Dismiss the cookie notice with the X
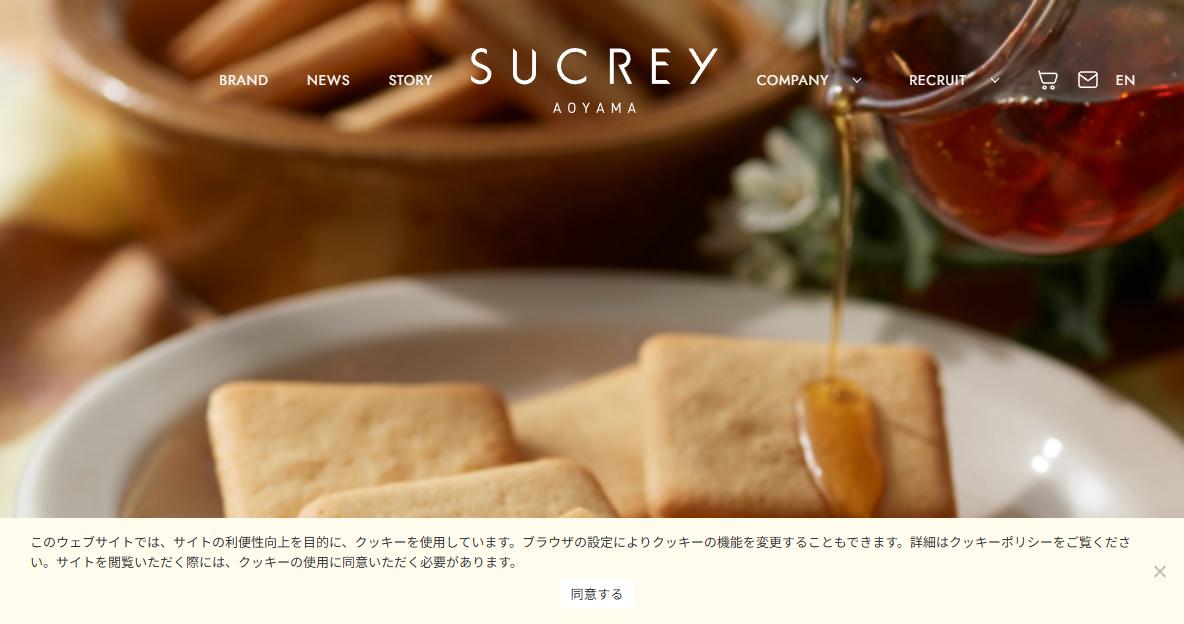This screenshot has width=1184, height=624. [1160, 572]
